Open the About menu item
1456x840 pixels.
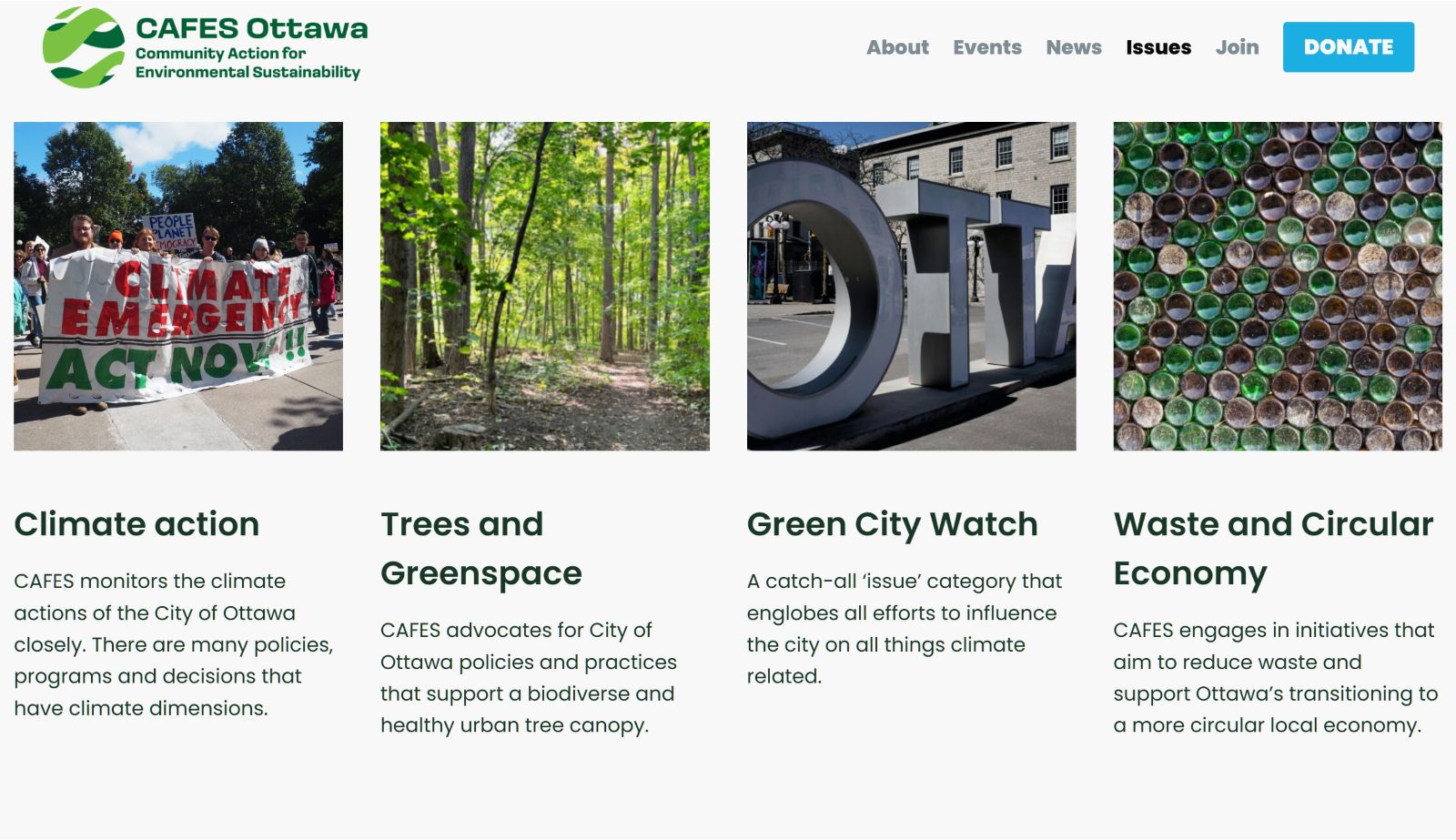point(897,47)
